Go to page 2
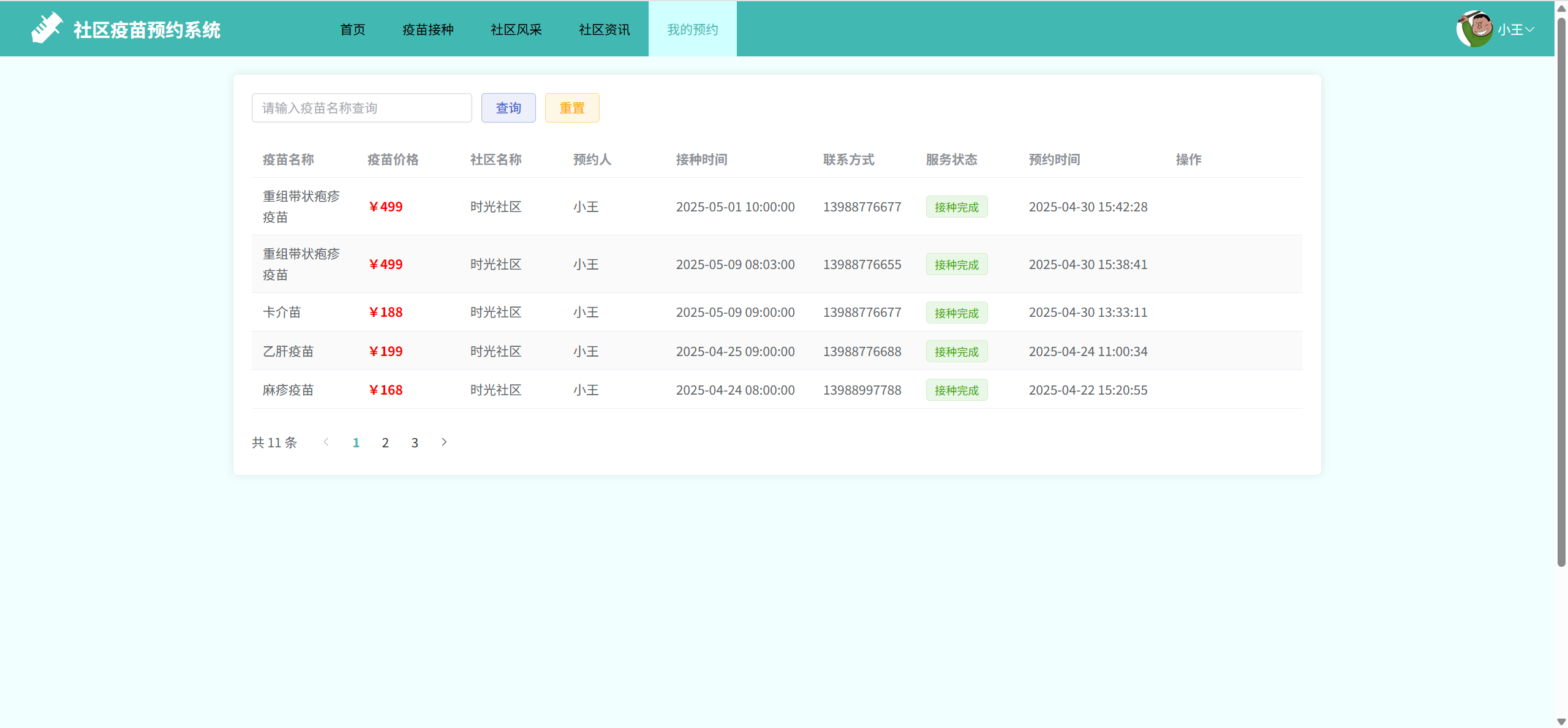The width and height of the screenshot is (1568, 728). tap(385, 442)
